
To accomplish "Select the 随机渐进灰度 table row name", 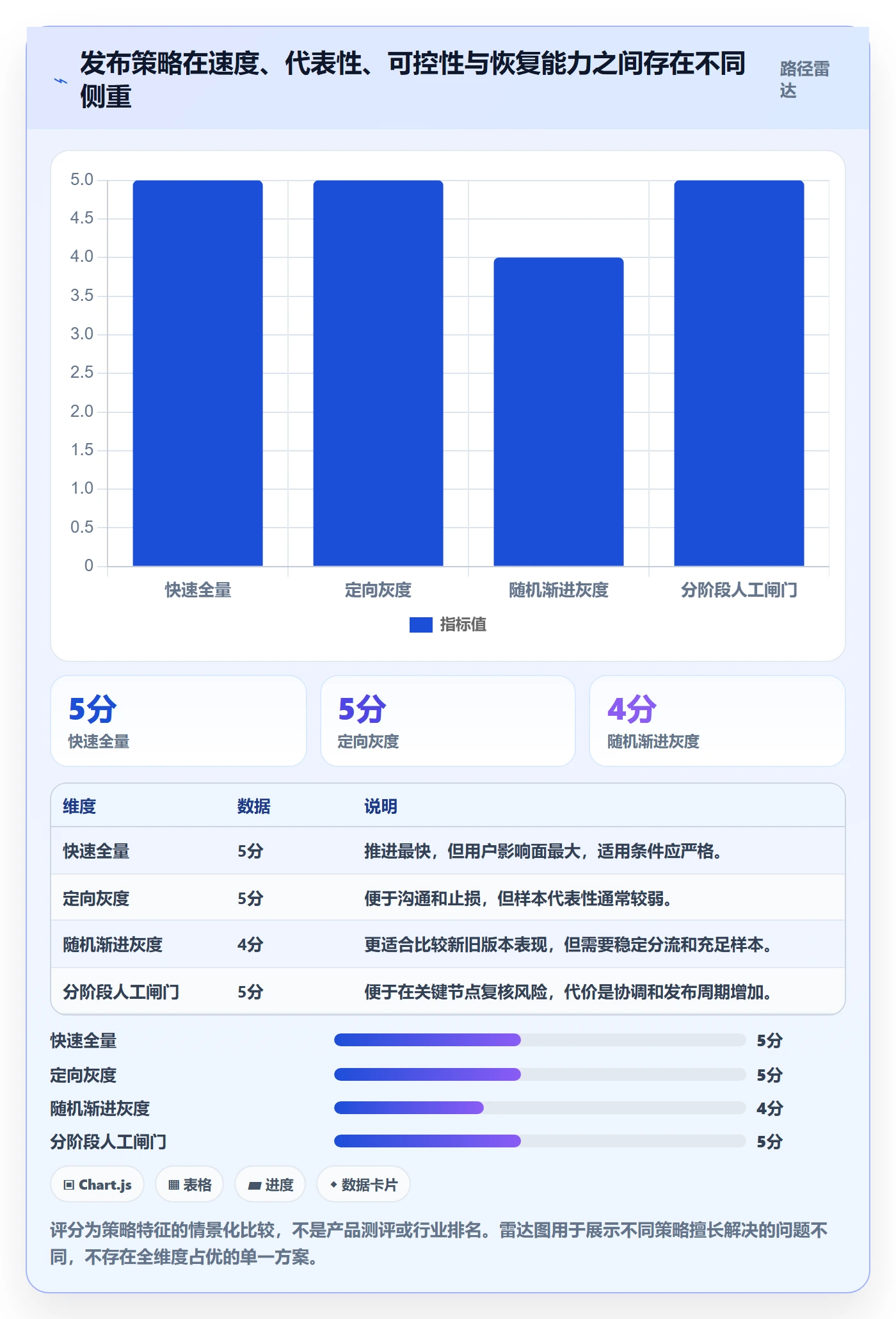I will pyautogui.click(x=113, y=944).
